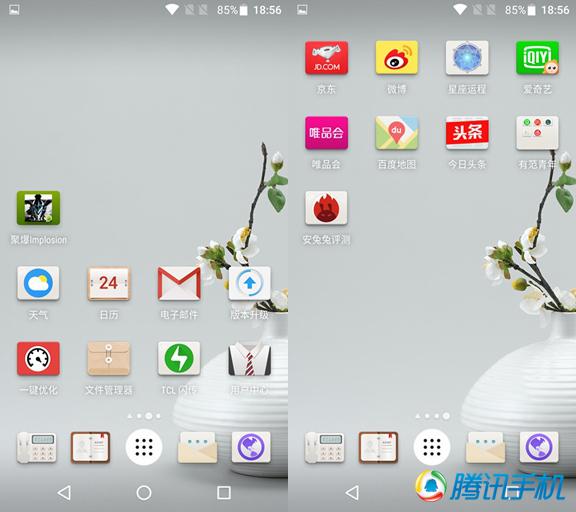Open the 京东 JD.COM shopping app
Viewport: 576px width, 512px height.
coord(327,58)
